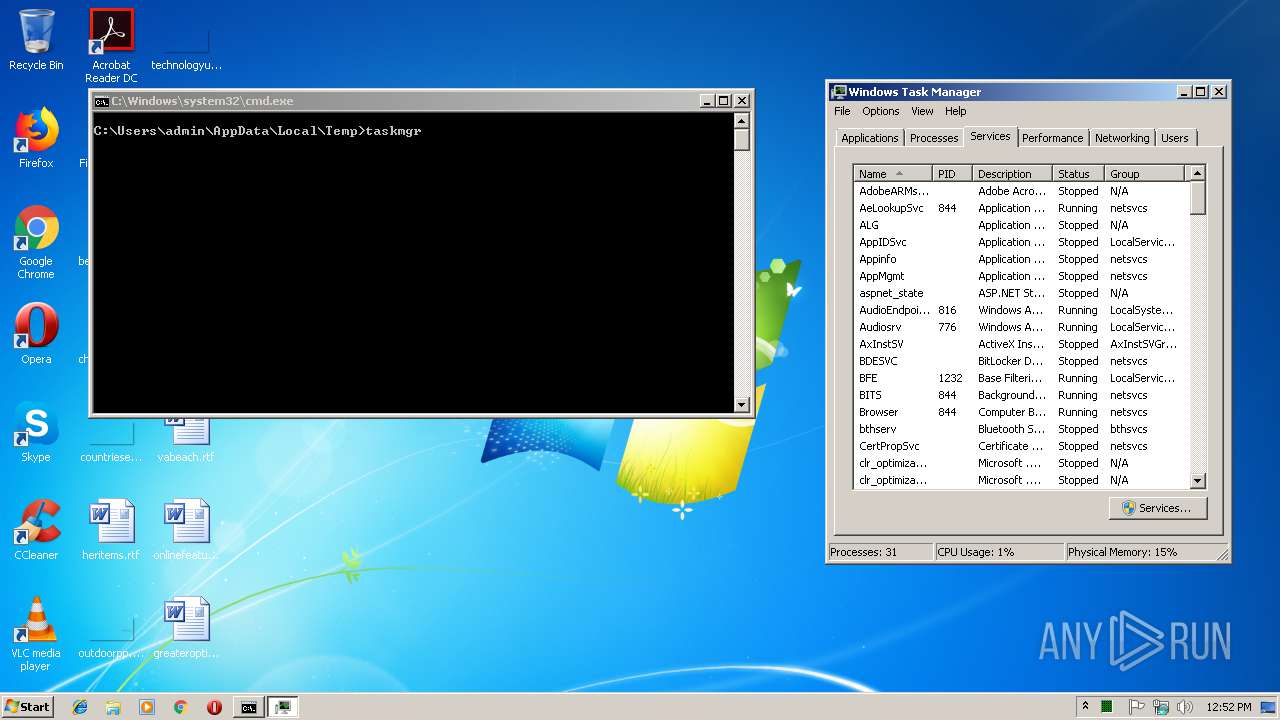Select the Audiosrv service row
This screenshot has height=720, width=1280.
1021,327
